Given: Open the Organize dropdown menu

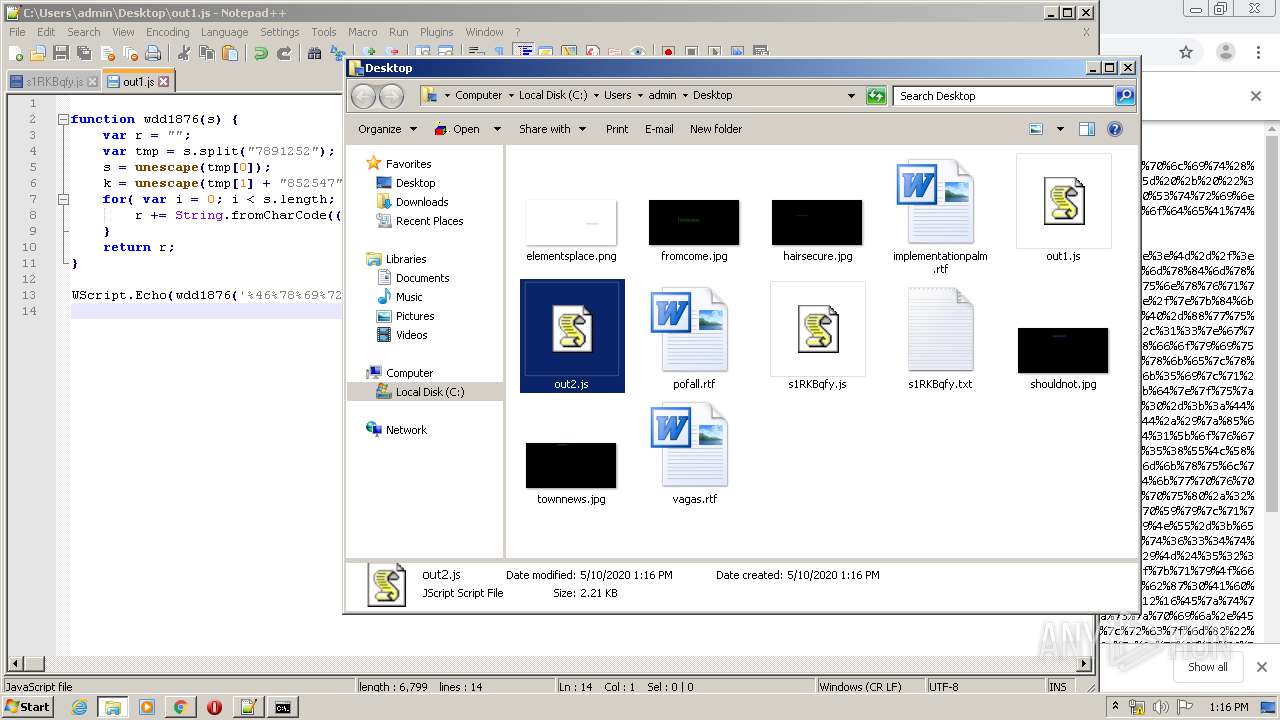Looking at the screenshot, I should click(x=387, y=129).
